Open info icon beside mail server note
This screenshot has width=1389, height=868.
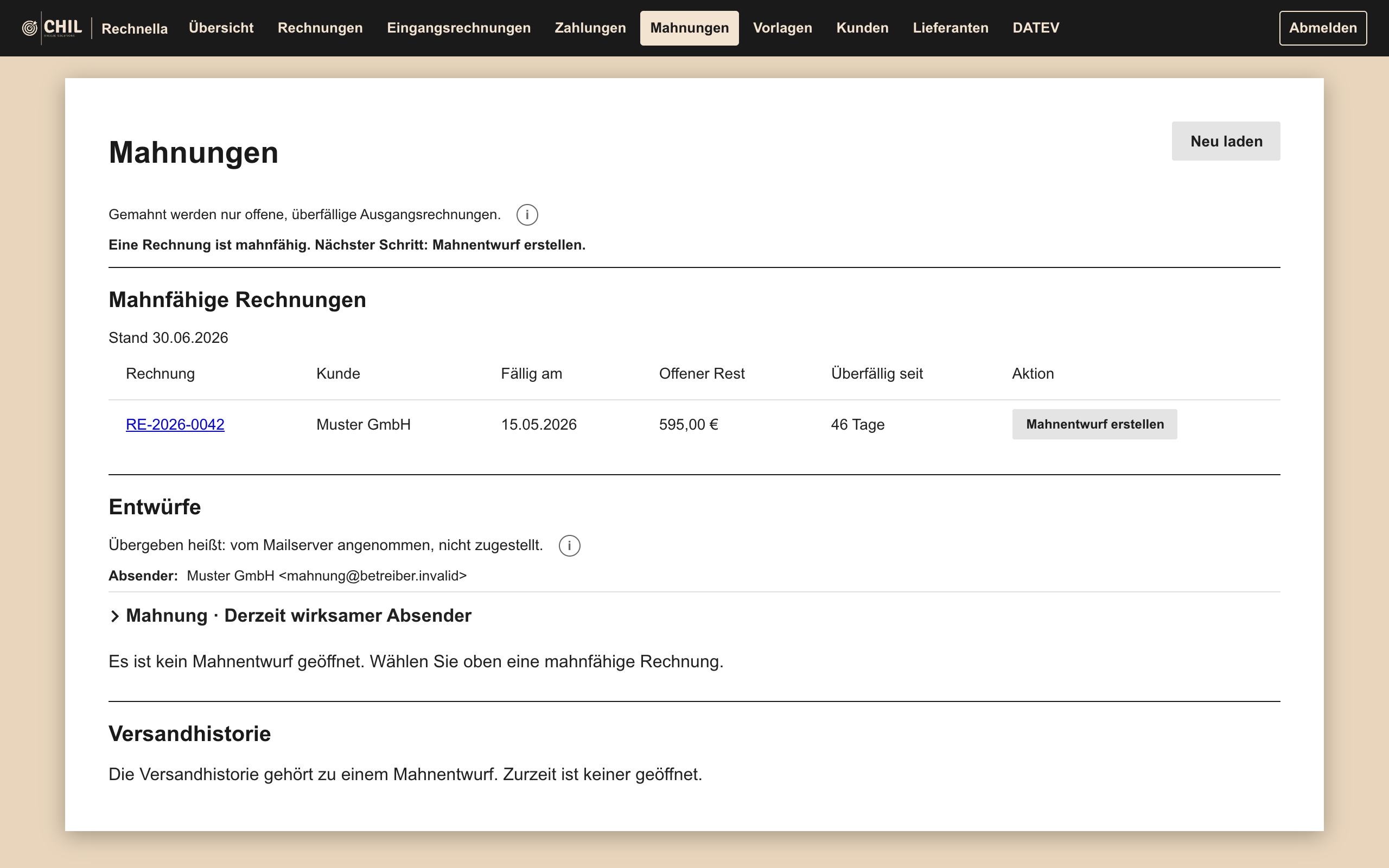coord(569,545)
